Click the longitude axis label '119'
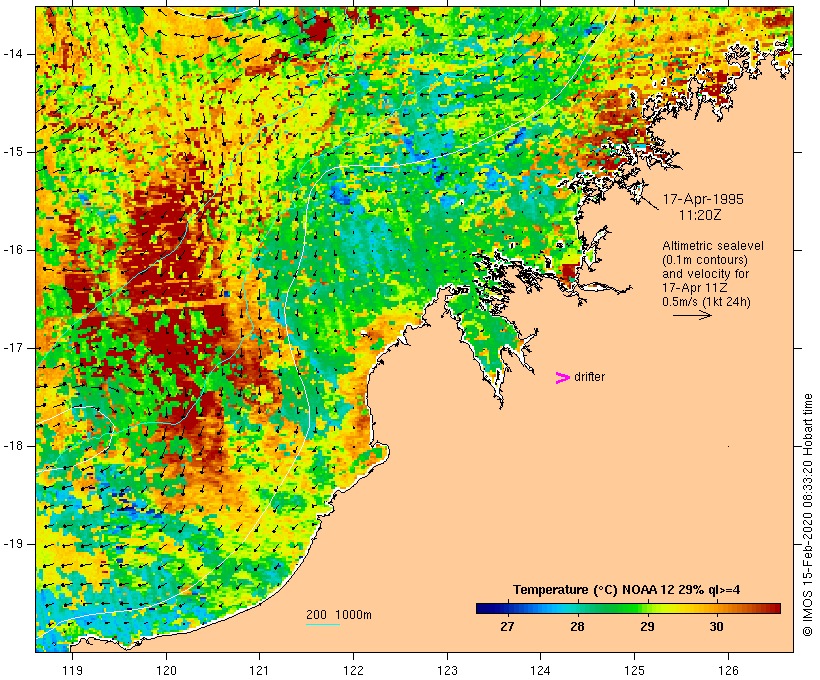This screenshot has height=680, width=820. (72, 670)
